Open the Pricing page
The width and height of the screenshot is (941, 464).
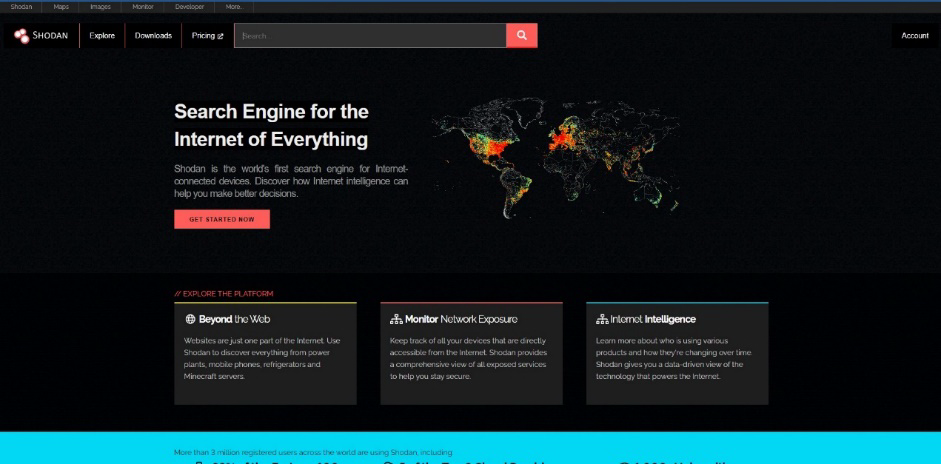point(208,35)
